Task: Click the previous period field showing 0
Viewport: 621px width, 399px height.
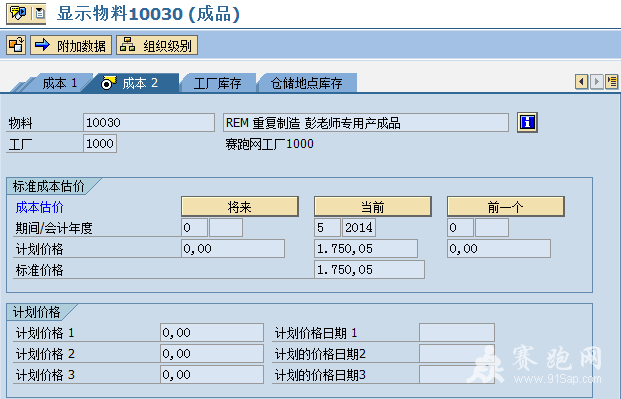Action: (460, 227)
